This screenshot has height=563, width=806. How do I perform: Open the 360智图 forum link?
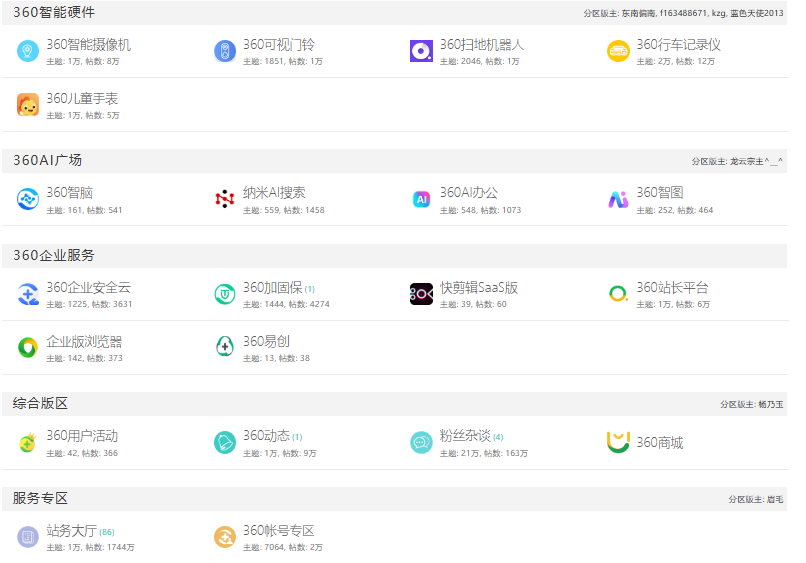point(660,193)
